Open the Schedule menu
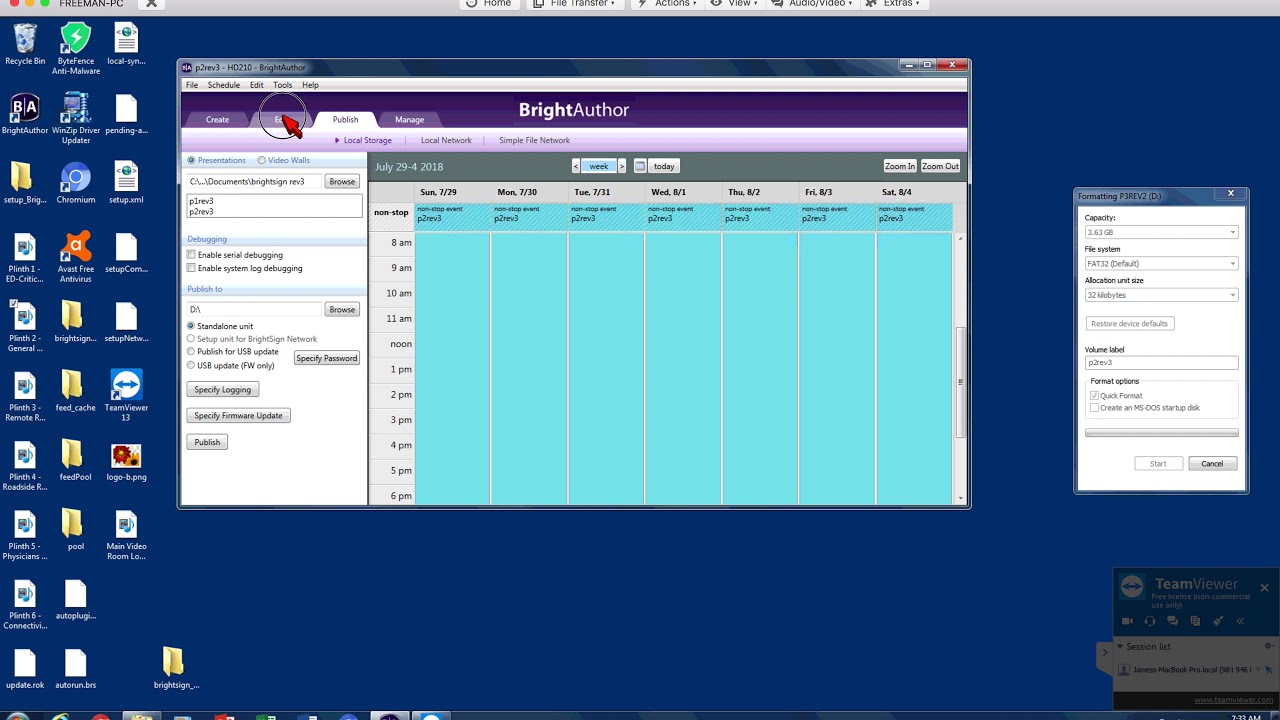Viewport: 1280px width, 720px height. (x=223, y=85)
